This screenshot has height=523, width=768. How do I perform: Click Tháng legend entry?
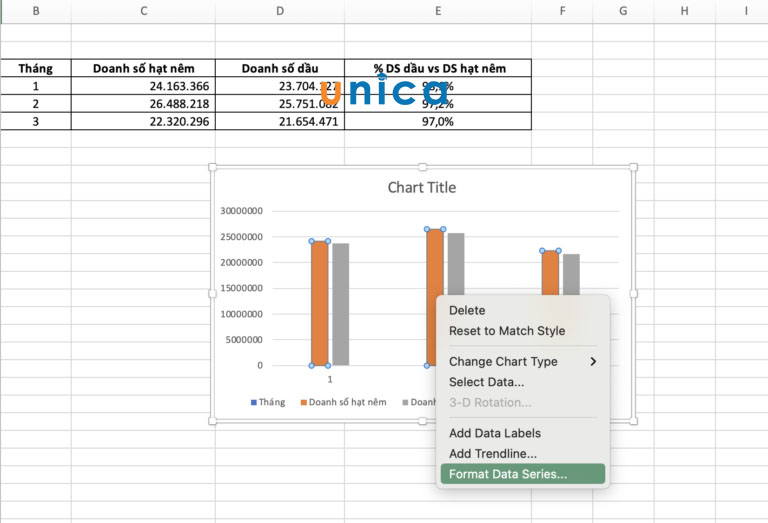[x=267, y=402]
